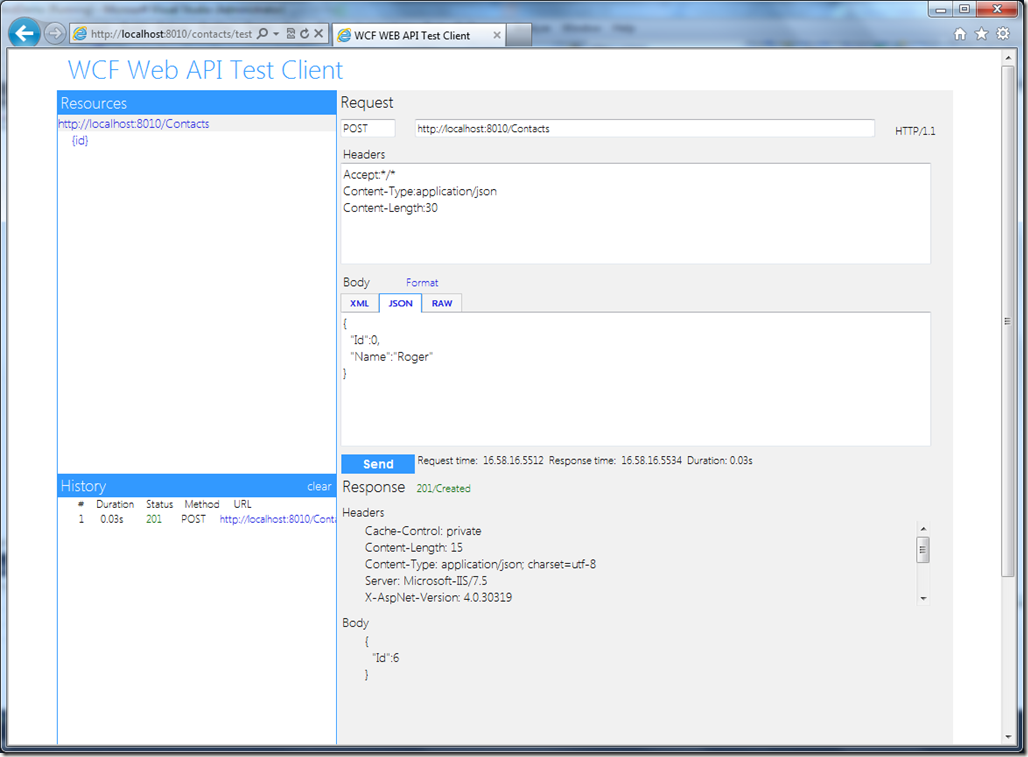Click into the JSON body text area
This screenshot has height=757, width=1028.
(x=635, y=379)
